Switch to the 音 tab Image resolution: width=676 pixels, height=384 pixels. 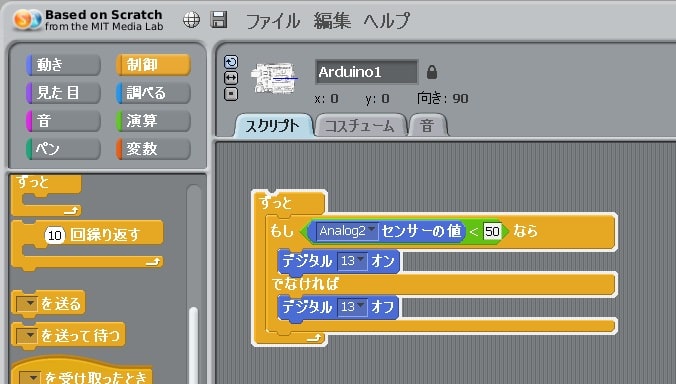coord(427,126)
